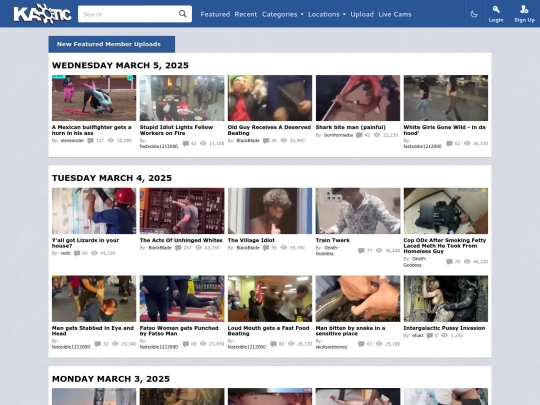Click the search magnifier icon
The image size is (540, 405).
point(183,14)
